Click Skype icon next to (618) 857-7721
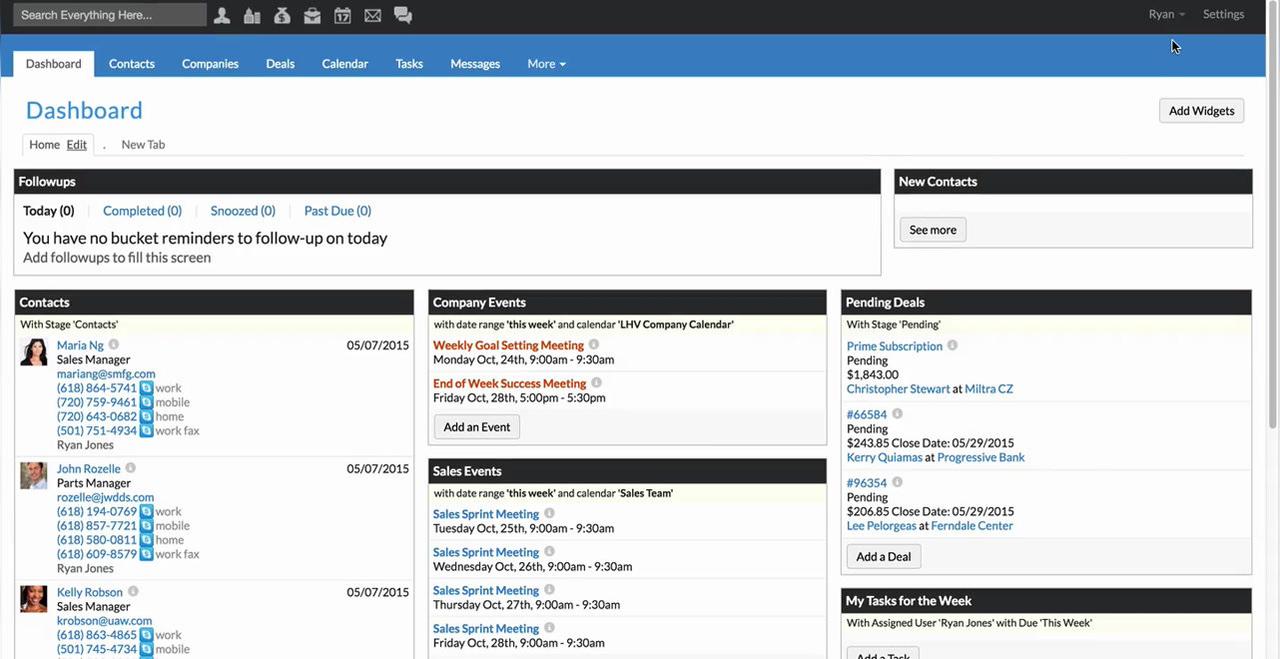The image size is (1280, 659). click(146, 525)
